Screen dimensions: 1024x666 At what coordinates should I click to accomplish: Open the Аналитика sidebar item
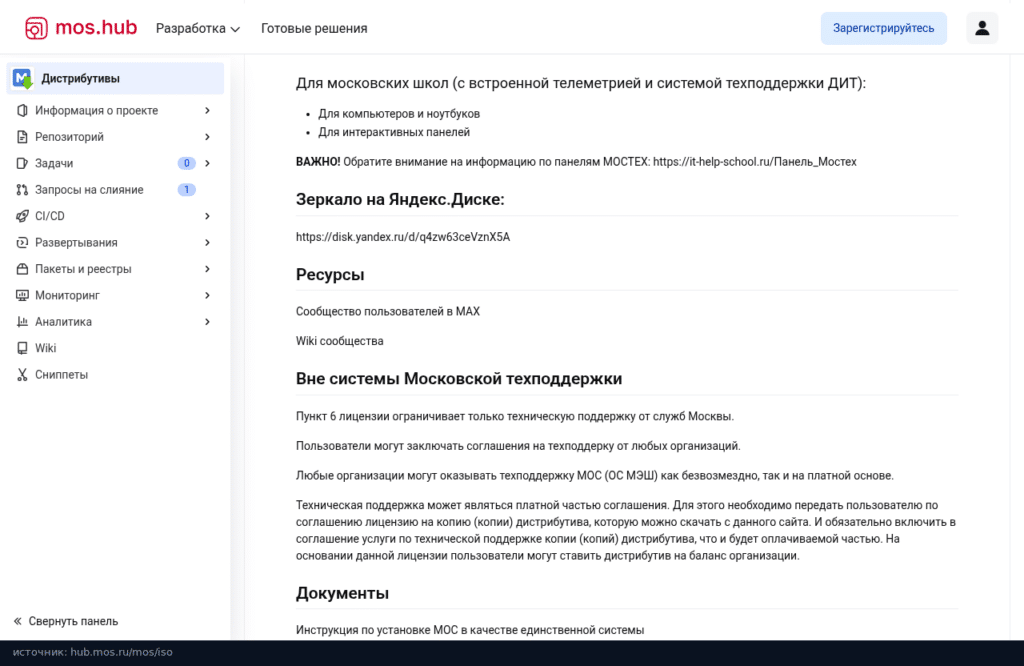click(115, 322)
